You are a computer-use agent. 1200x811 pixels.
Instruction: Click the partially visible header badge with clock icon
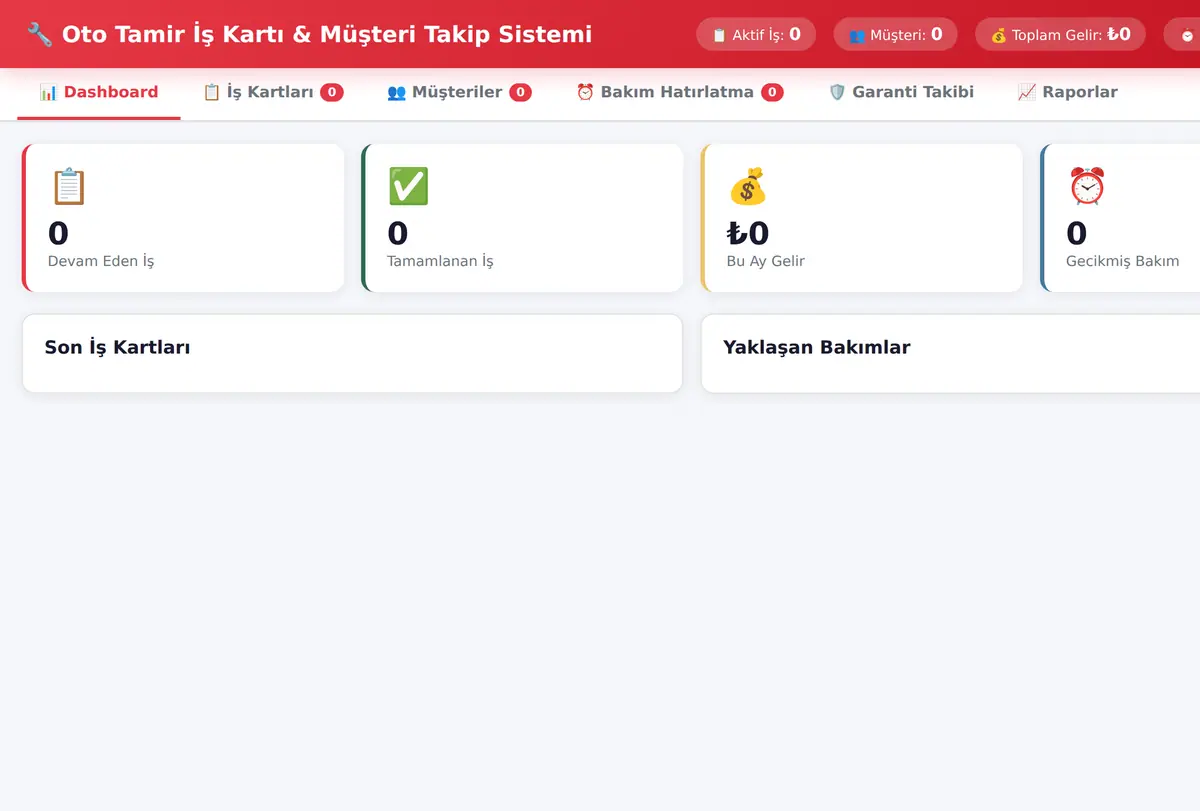click(1182, 34)
